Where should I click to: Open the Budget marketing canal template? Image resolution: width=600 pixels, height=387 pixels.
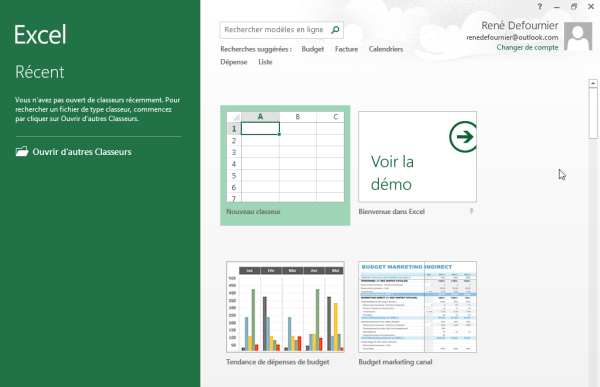coord(417,307)
